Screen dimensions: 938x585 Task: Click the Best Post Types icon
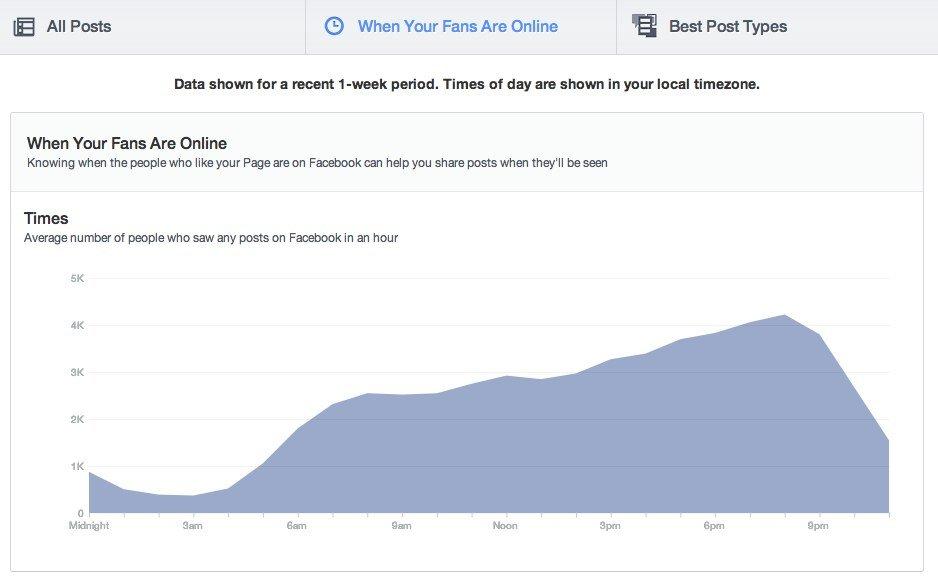pyautogui.click(x=645, y=26)
